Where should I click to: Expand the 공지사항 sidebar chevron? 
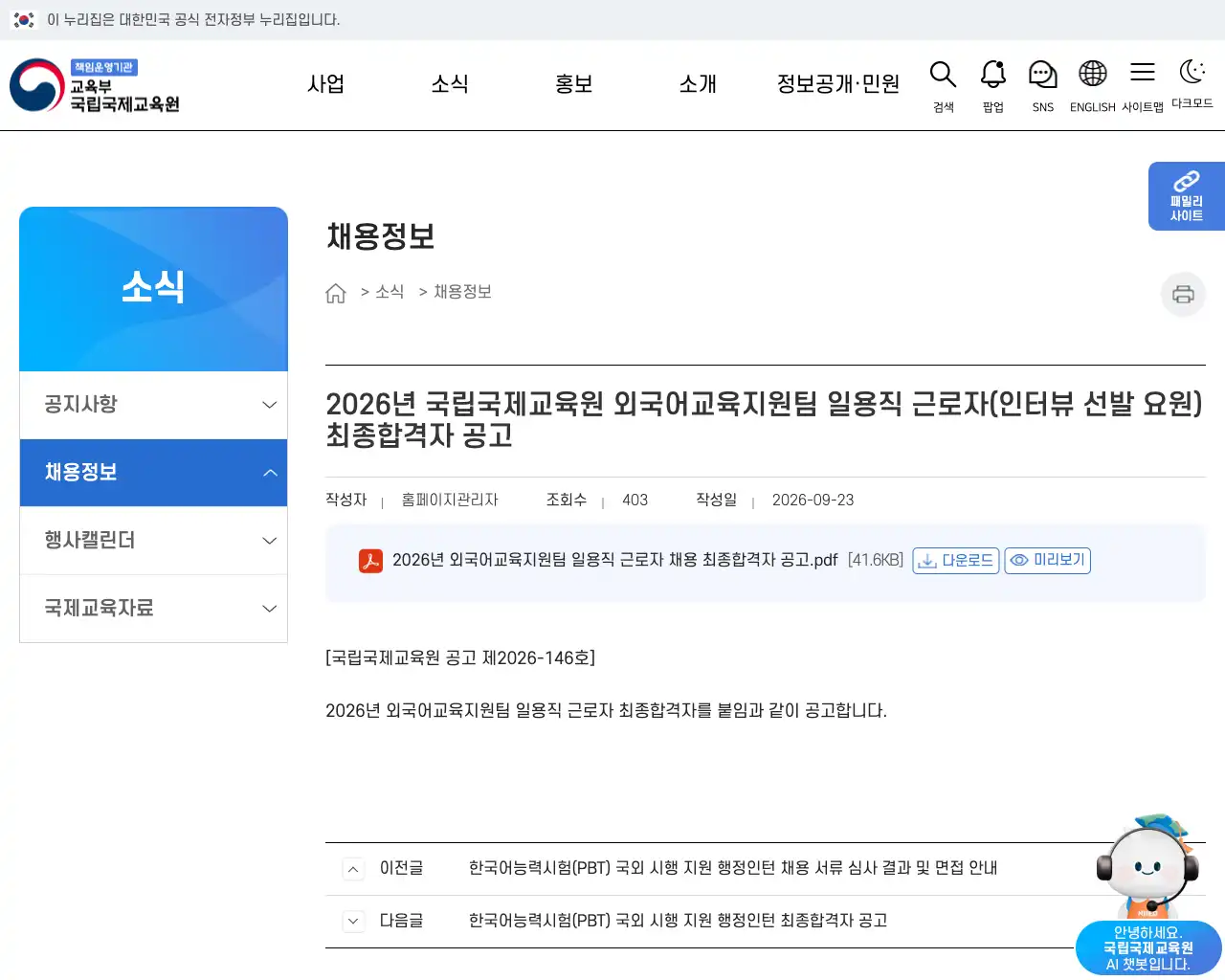270,405
